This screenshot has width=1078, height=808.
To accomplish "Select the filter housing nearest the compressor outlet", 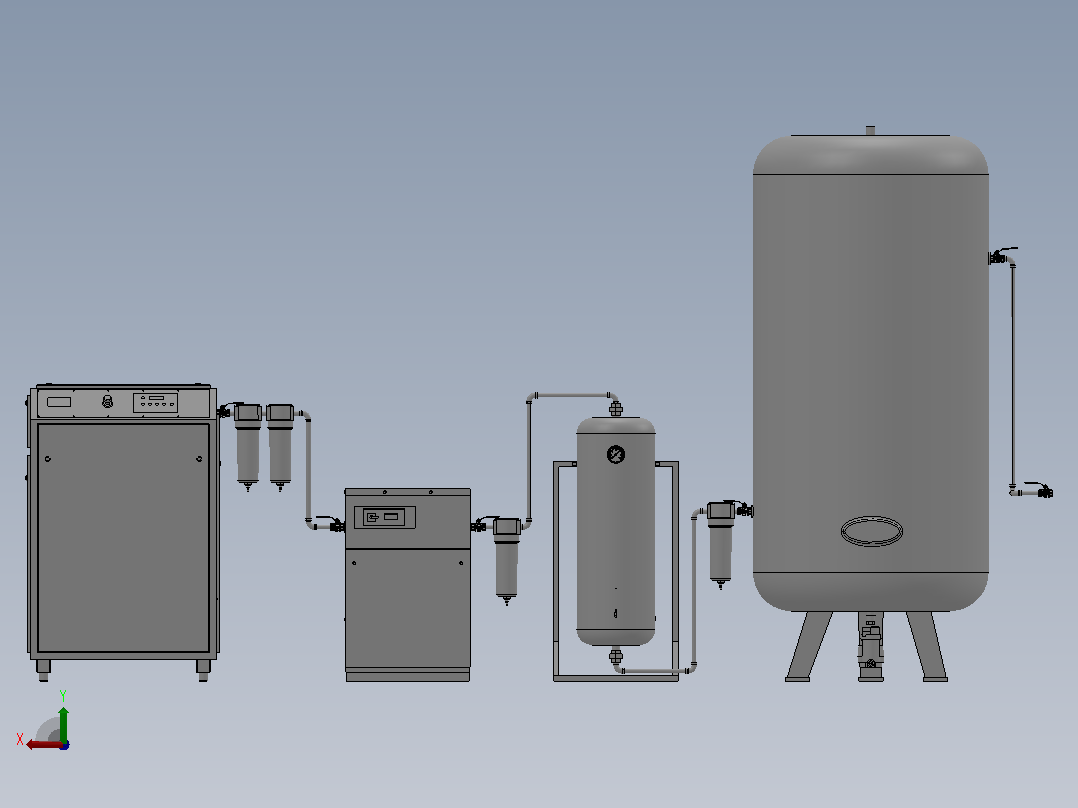I will 248,446.
